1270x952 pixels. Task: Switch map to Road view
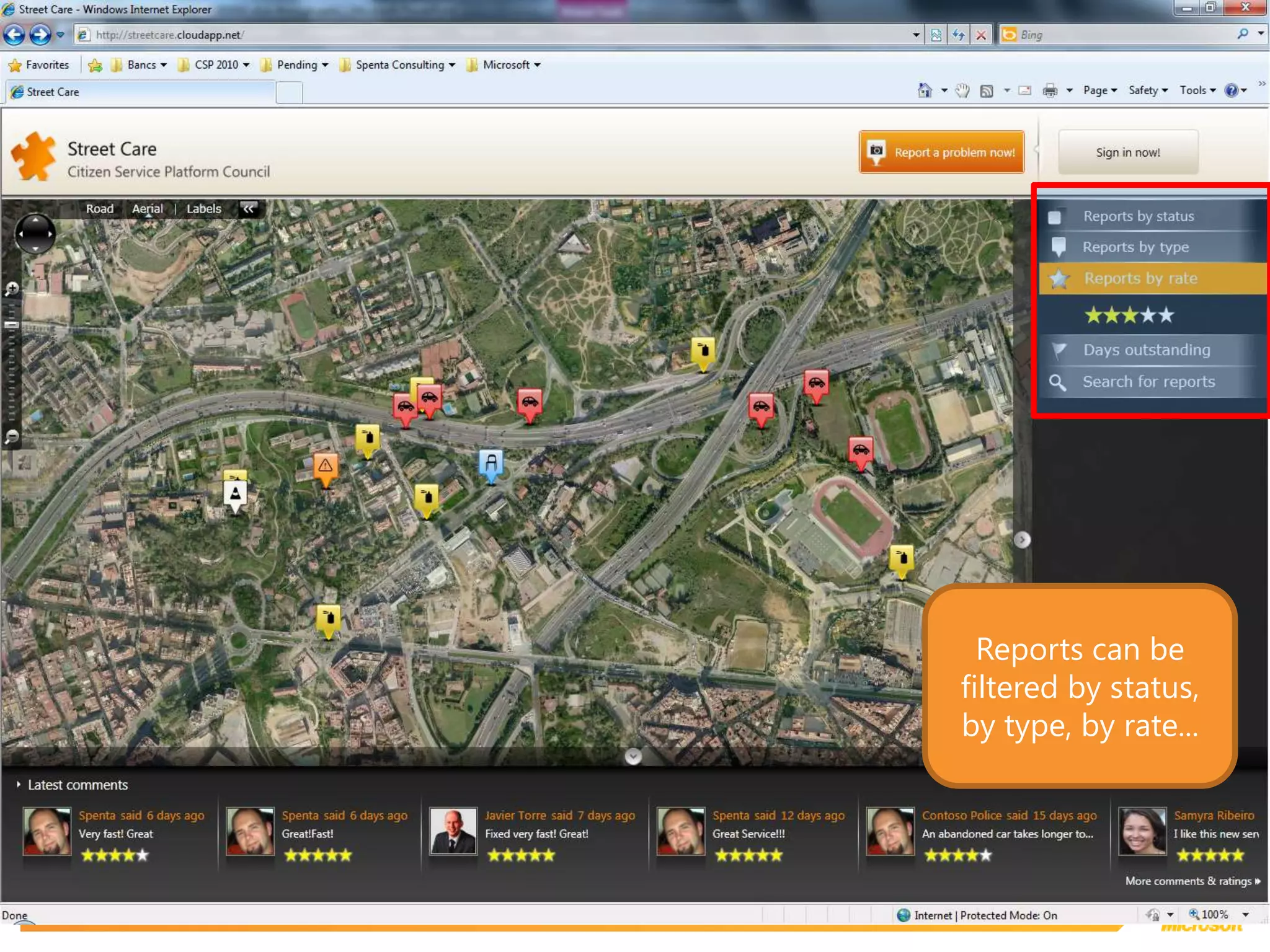pos(99,209)
